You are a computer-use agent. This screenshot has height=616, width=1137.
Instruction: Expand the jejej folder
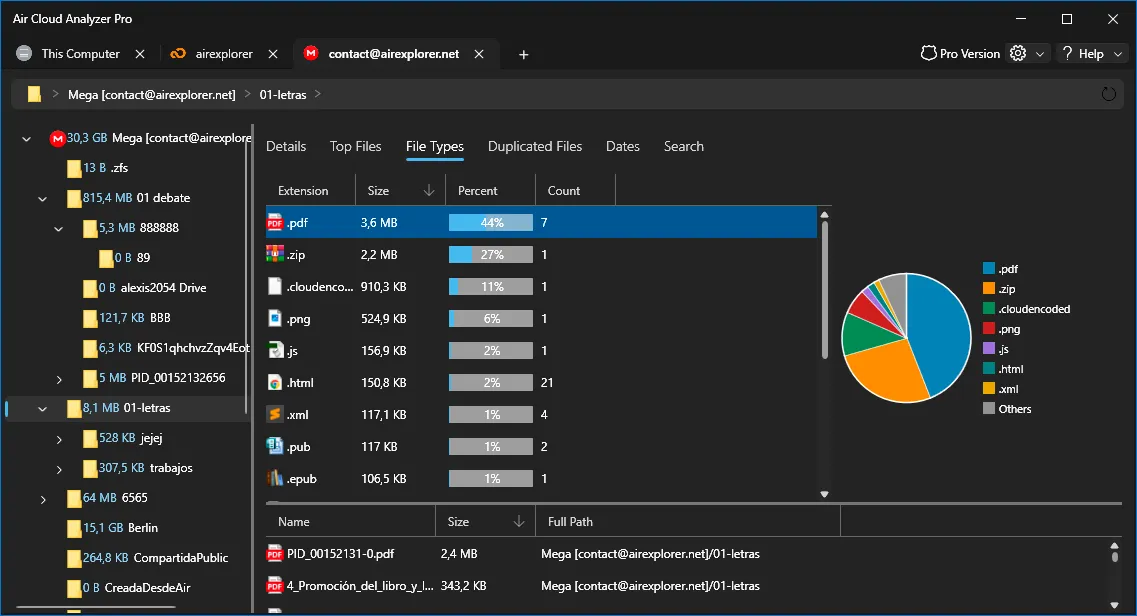coord(59,439)
